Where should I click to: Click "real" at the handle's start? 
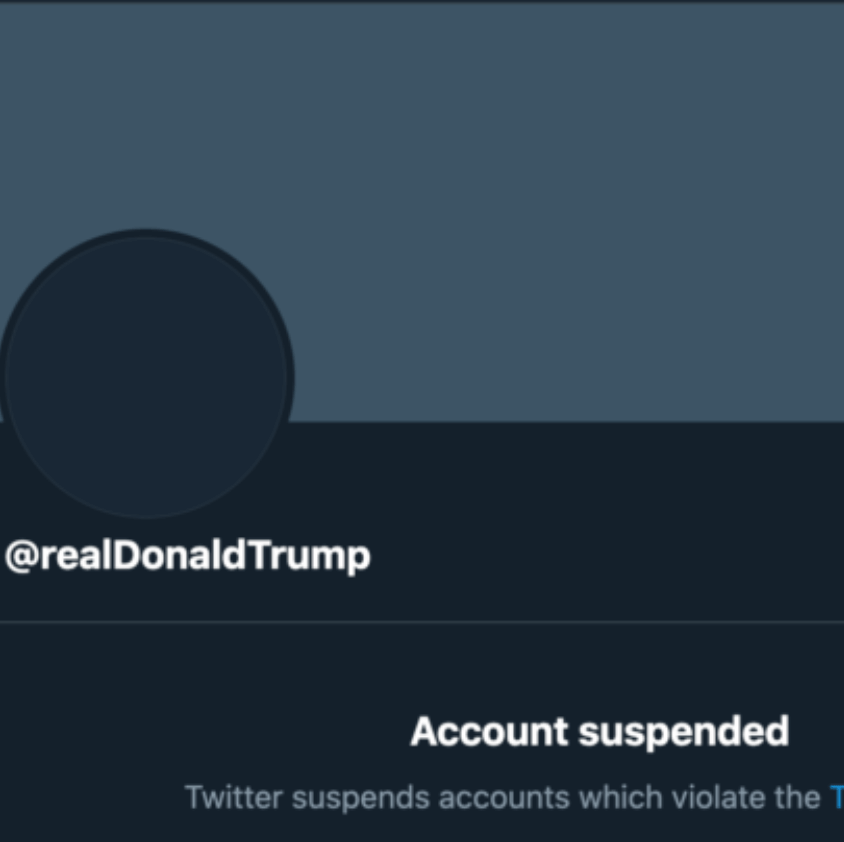[x=73, y=555]
